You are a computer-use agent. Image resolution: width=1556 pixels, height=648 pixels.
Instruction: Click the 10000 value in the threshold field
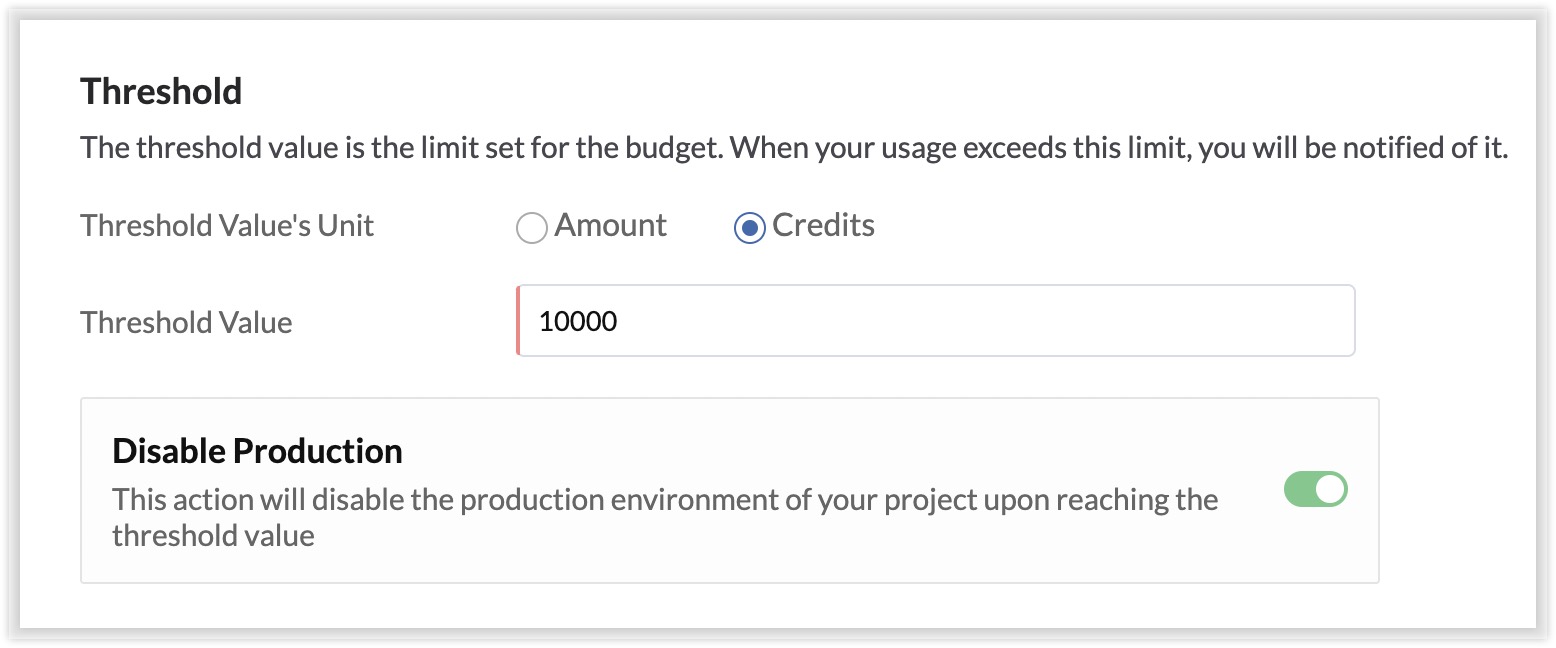578,322
